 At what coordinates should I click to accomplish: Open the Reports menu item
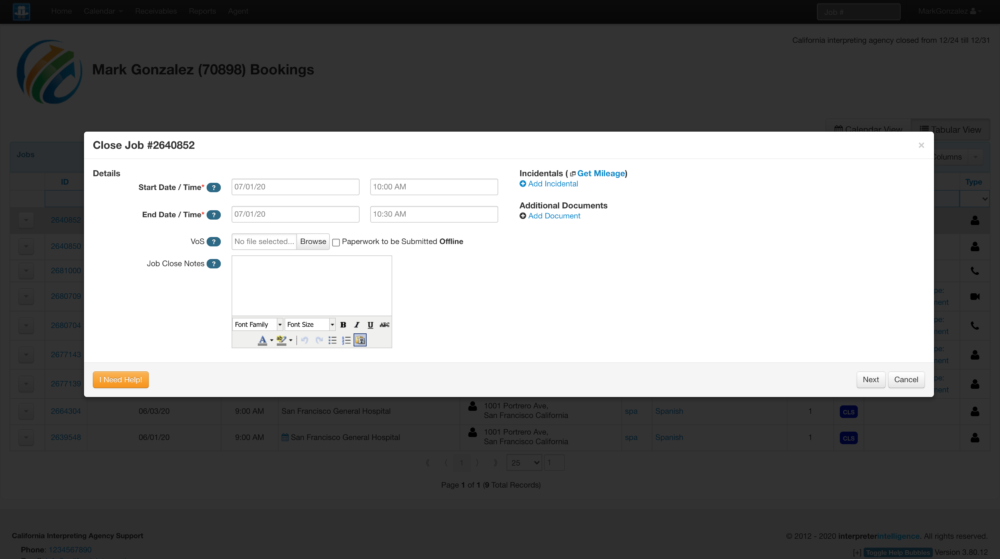(x=202, y=11)
